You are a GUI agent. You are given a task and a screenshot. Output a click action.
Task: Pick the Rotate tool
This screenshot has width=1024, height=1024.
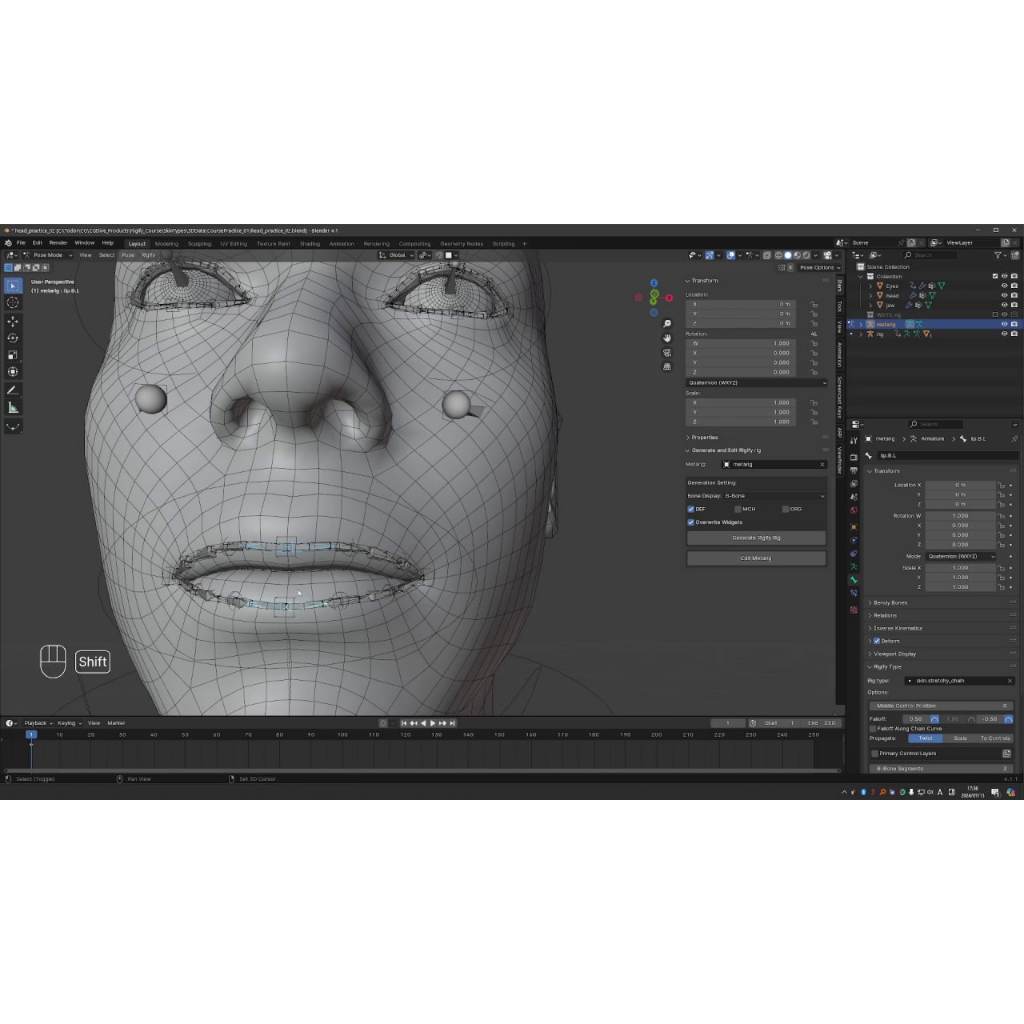(x=13, y=338)
